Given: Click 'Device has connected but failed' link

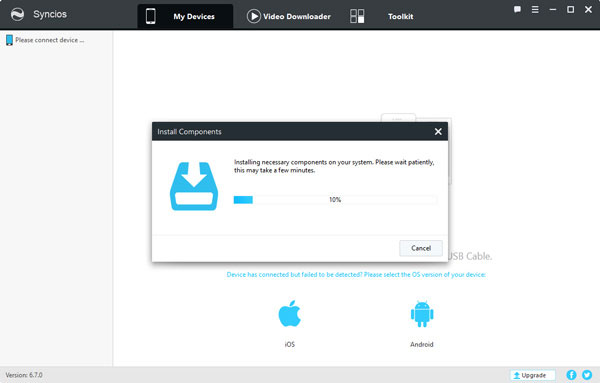Looking at the screenshot, I should pyautogui.click(x=356, y=274).
